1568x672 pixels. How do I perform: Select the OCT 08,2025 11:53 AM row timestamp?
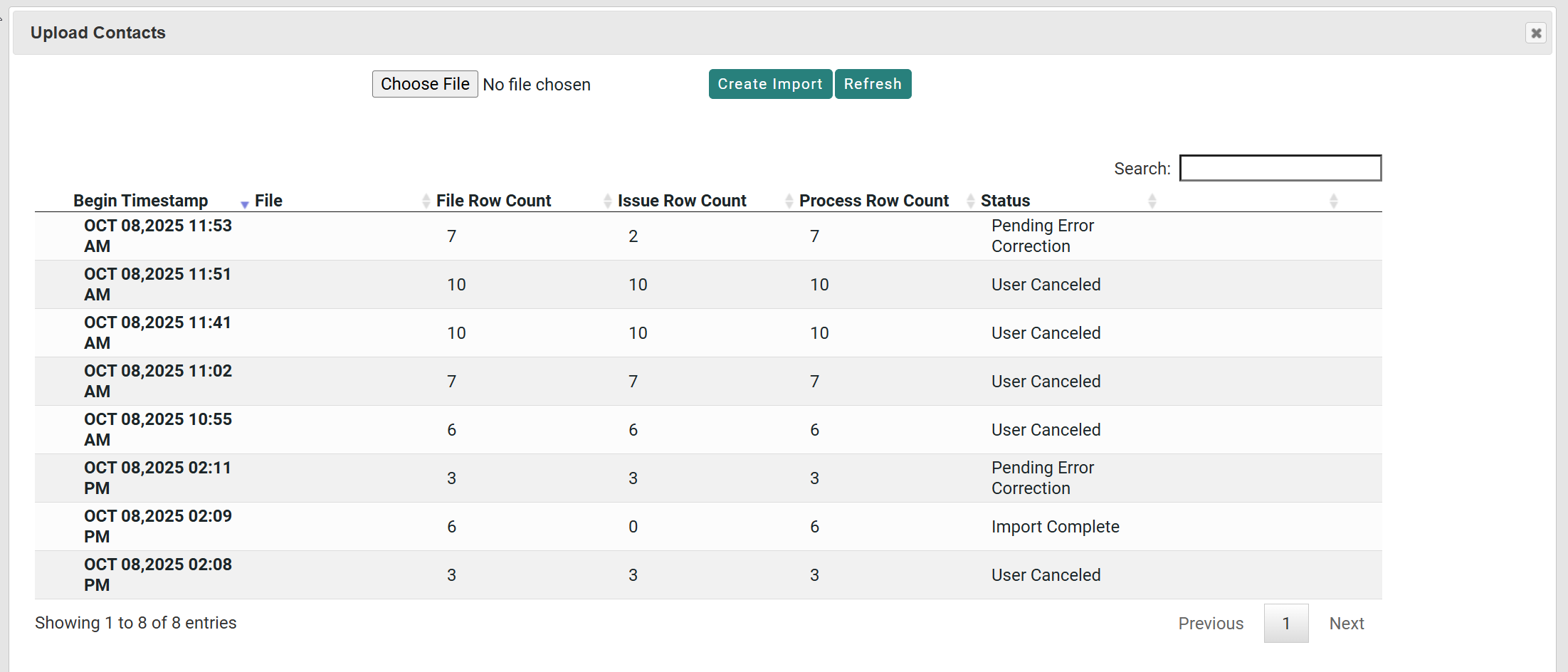pos(158,236)
